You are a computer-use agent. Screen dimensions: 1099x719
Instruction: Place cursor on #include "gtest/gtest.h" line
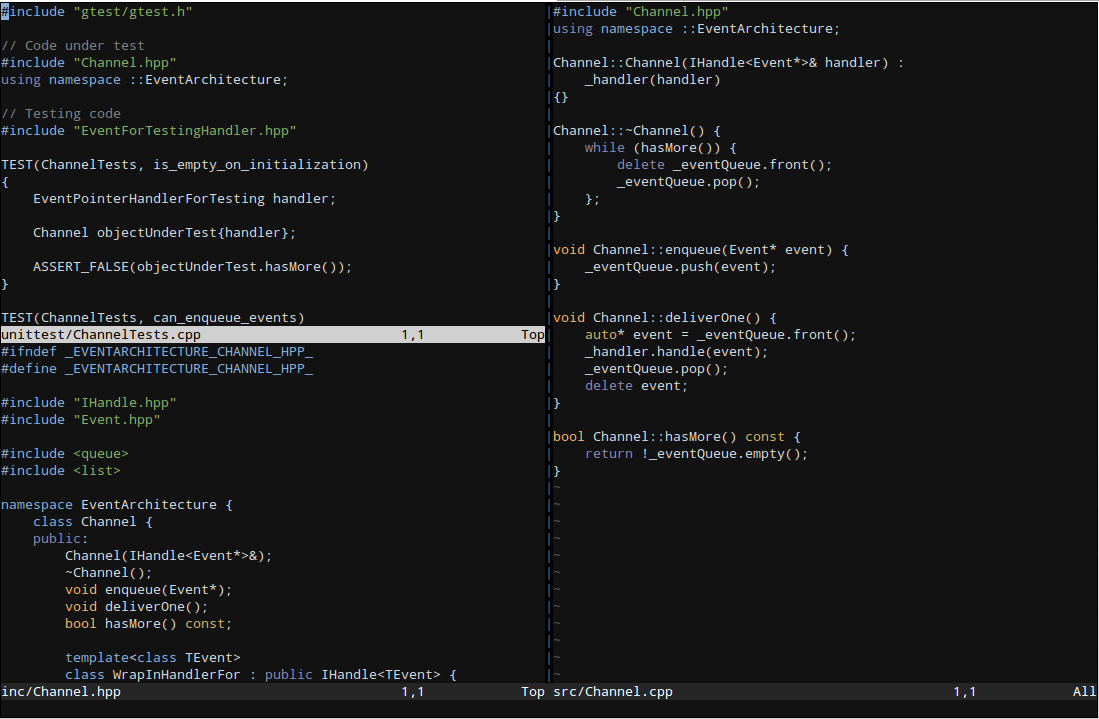[x=97, y=12]
